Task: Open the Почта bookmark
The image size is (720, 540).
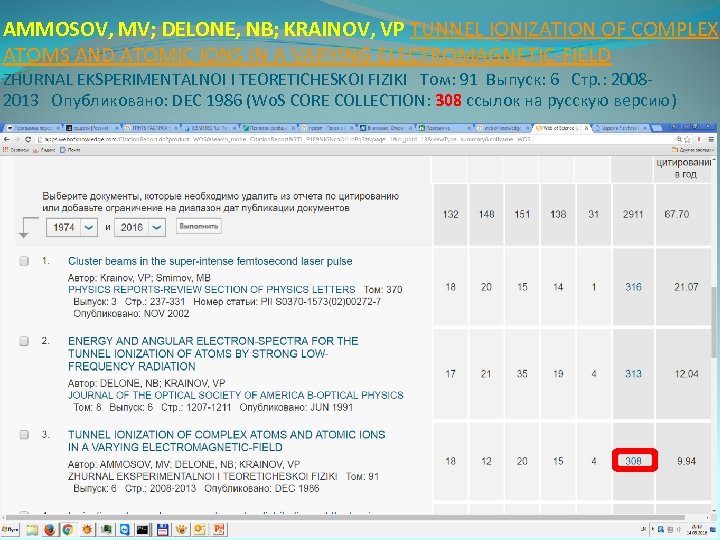Action: [70, 150]
